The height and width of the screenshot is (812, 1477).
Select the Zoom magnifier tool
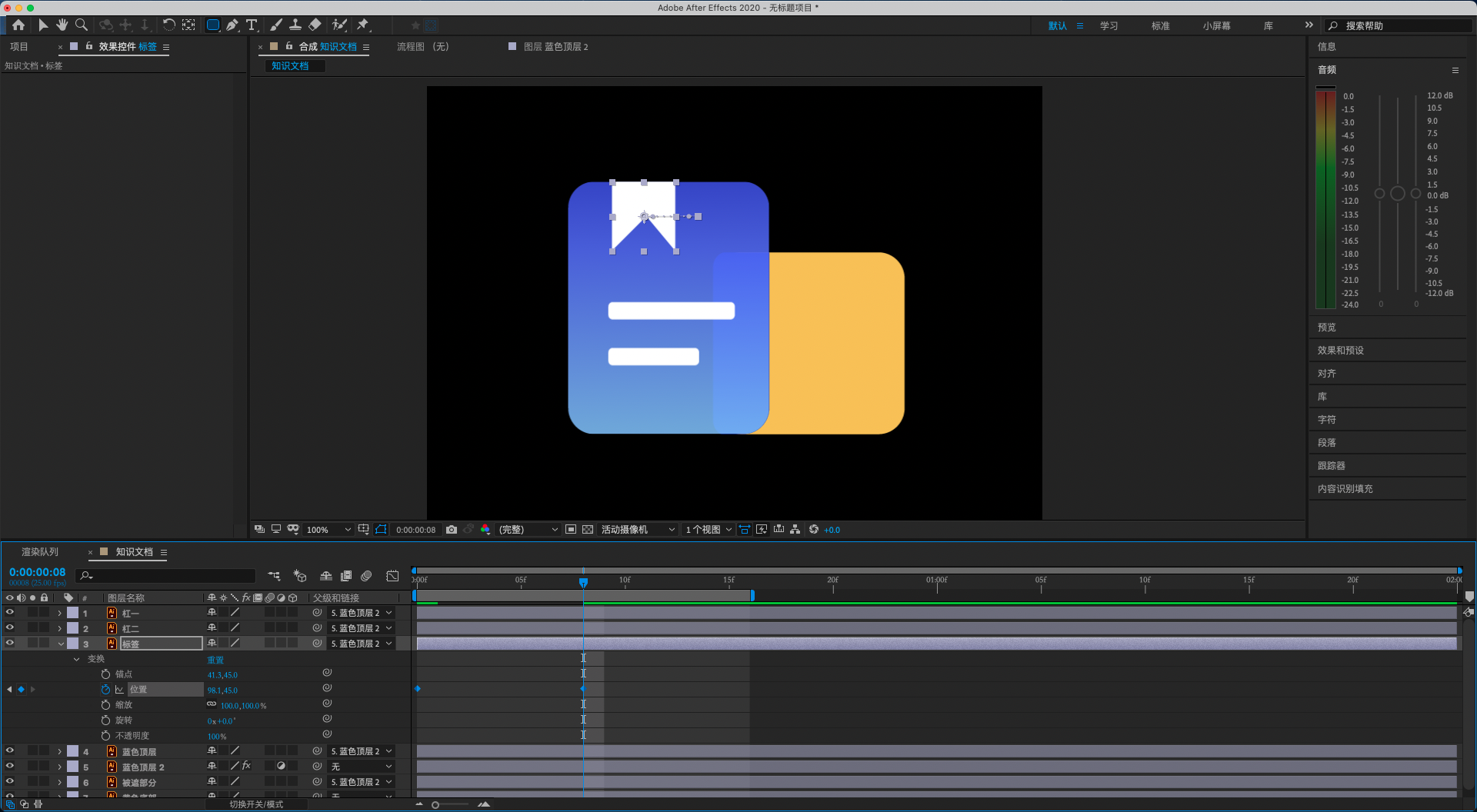pyautogui.click(x=82, y=25)
